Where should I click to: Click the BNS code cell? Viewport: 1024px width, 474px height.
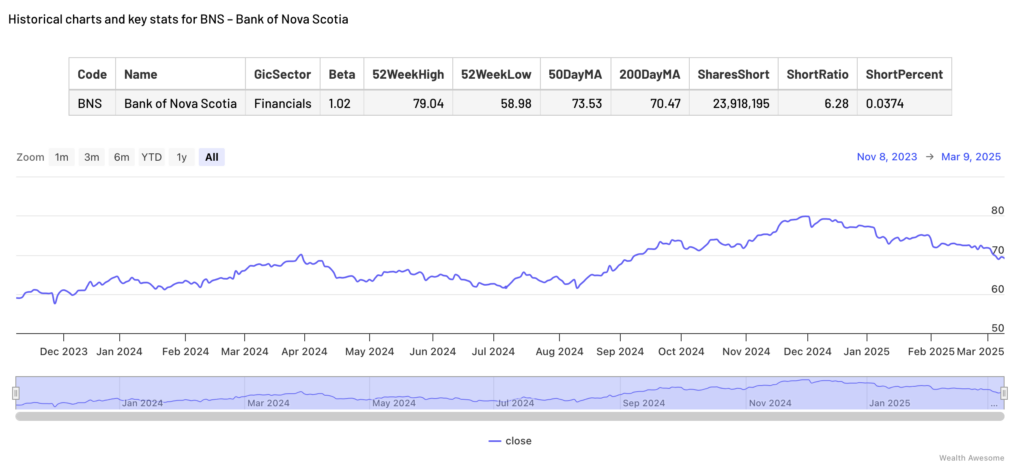[x=92, y=103]
